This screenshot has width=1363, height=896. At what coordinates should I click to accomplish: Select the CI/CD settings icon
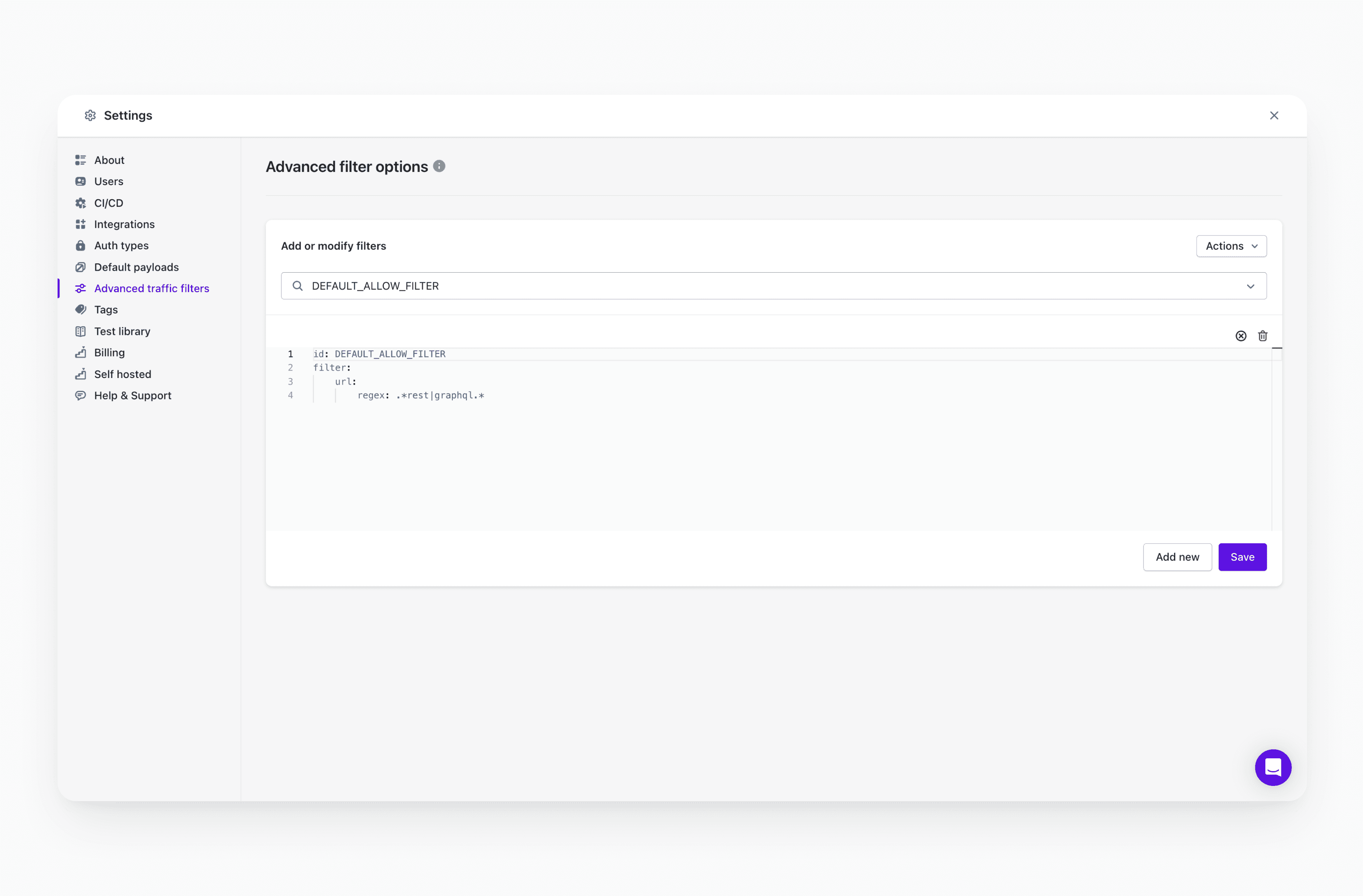click(x=81, y=203)
